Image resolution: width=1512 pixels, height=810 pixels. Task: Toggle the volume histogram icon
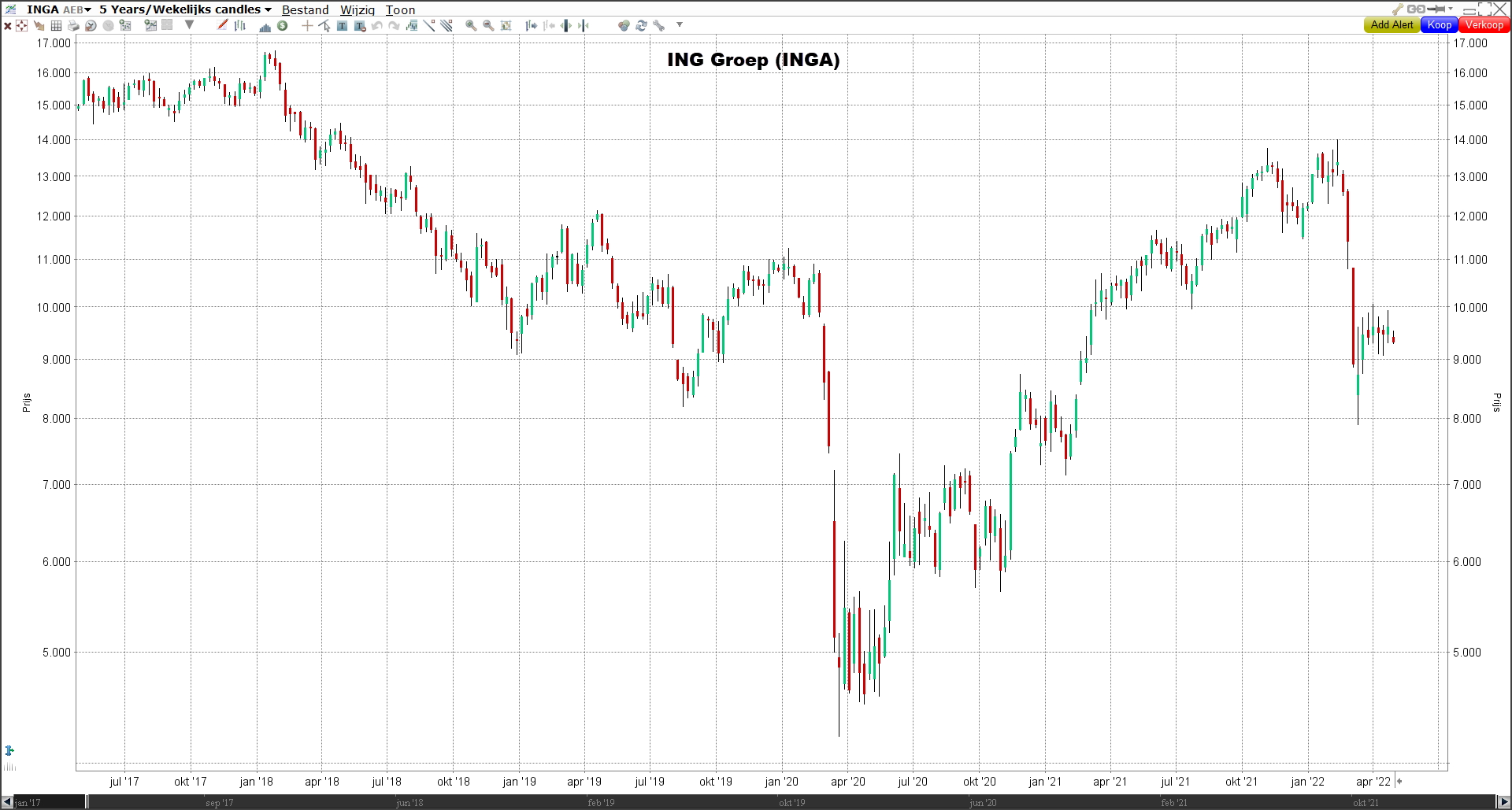(265, 27)
